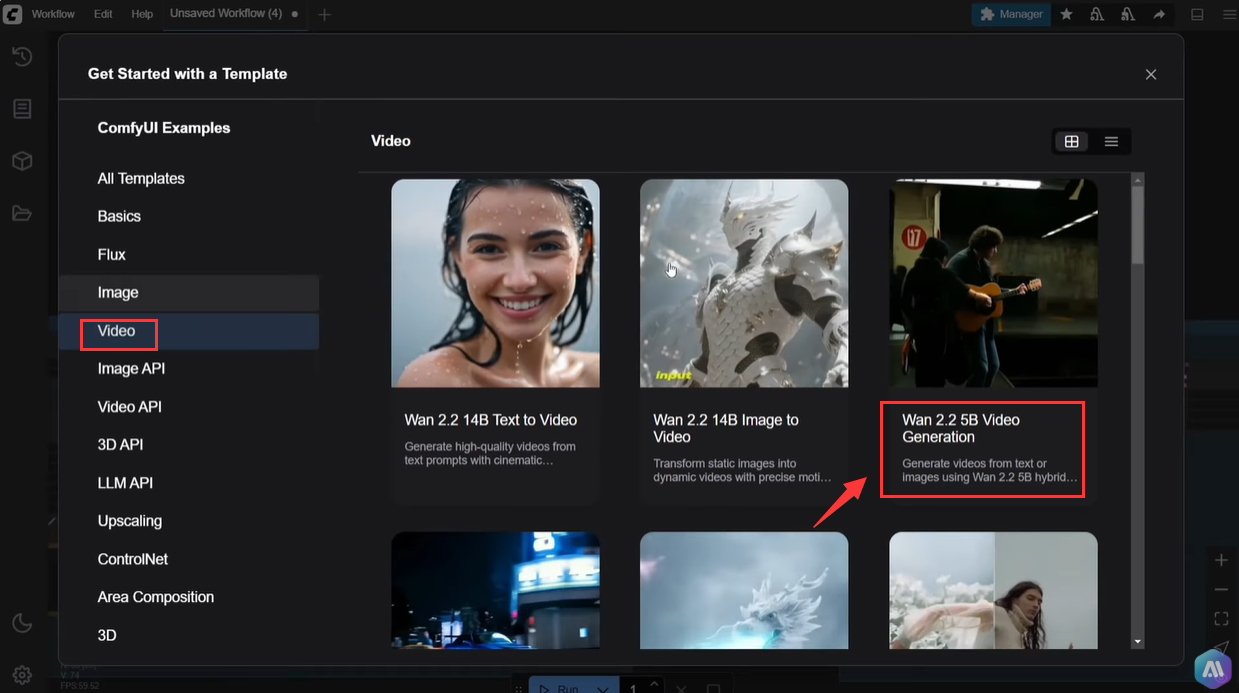This screenshot has height=693, width=1239.
Task: Click the Wan 2.2 14B Text to Video title
Action: [x=490, y=420]
